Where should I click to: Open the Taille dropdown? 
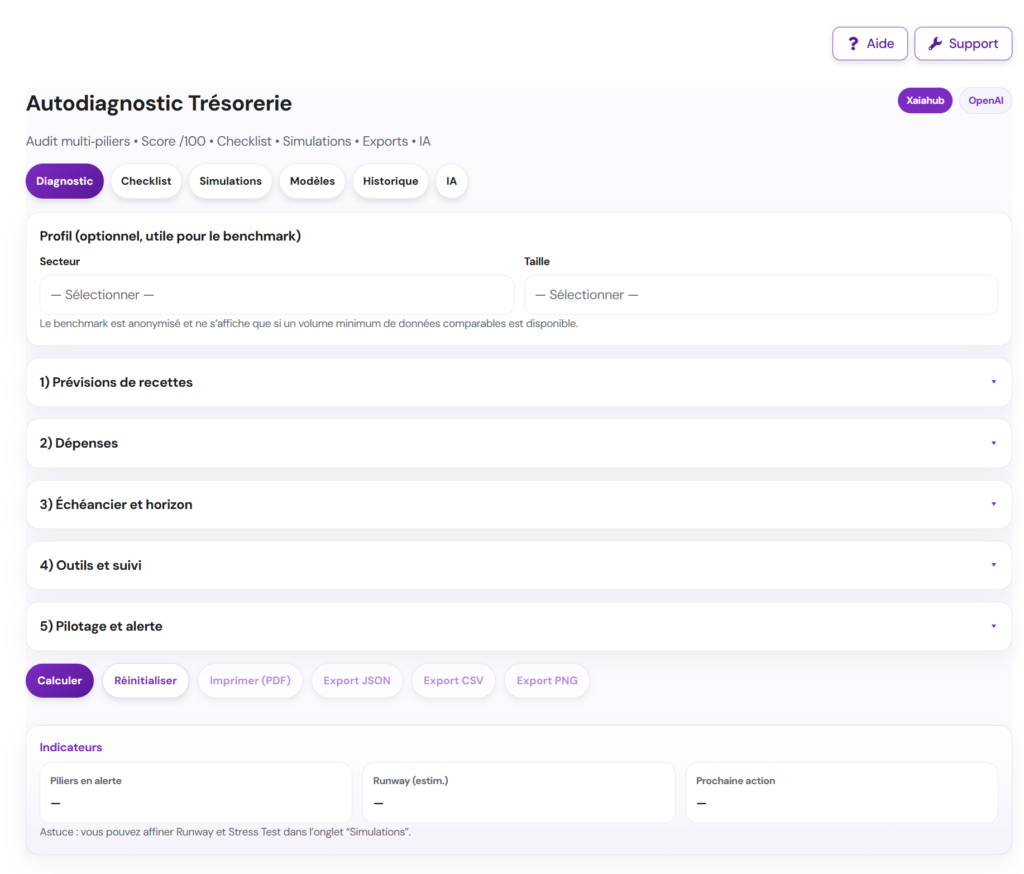point(760,295)
